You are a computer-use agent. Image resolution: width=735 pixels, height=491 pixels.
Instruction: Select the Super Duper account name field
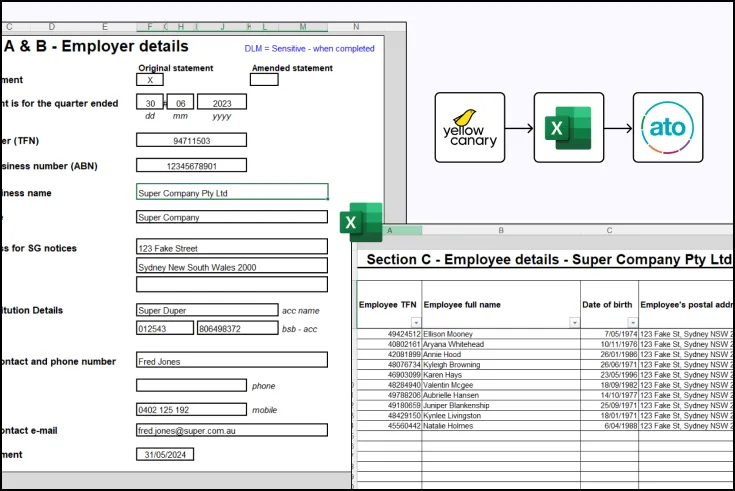point(207,310)
